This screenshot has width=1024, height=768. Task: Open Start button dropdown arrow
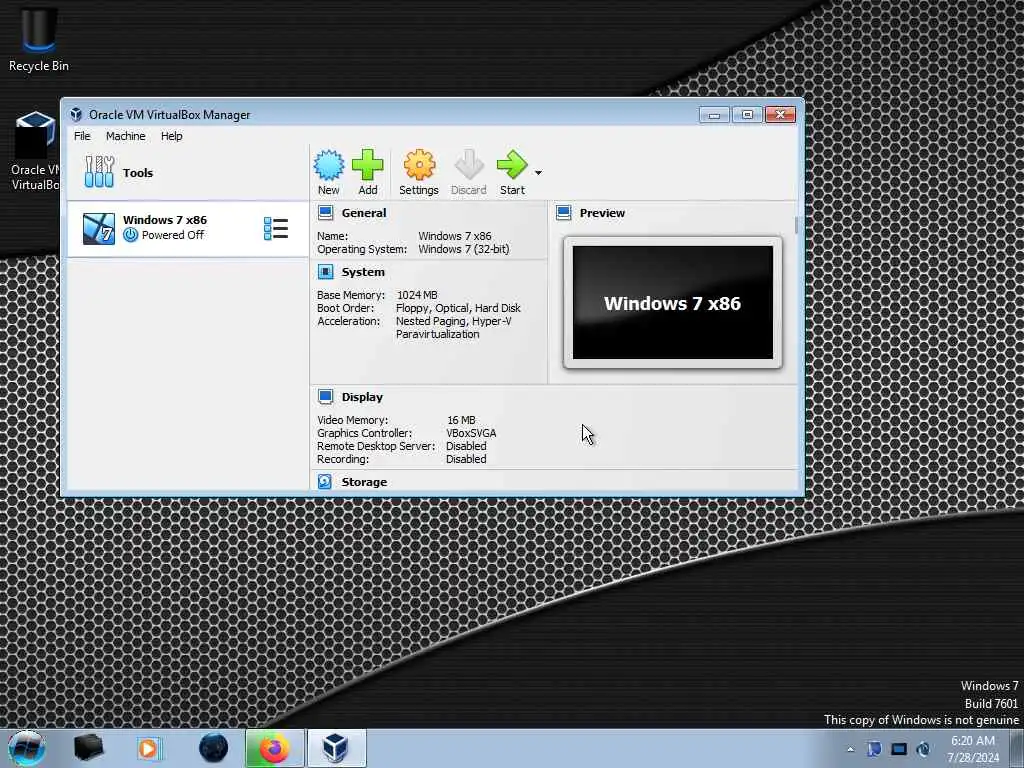pyautogui.click(x=538, y=173)
